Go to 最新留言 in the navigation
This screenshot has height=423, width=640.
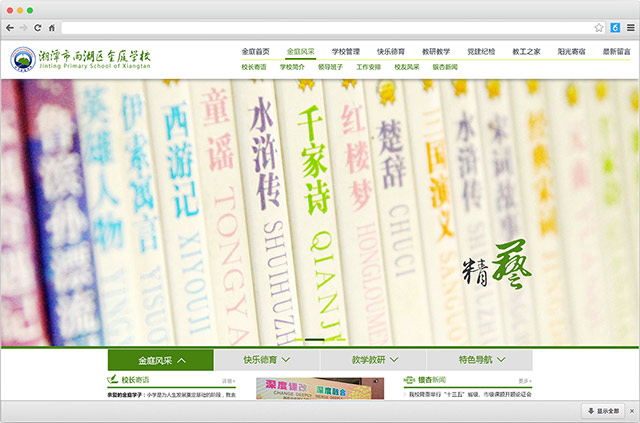[x=616, y=50]
